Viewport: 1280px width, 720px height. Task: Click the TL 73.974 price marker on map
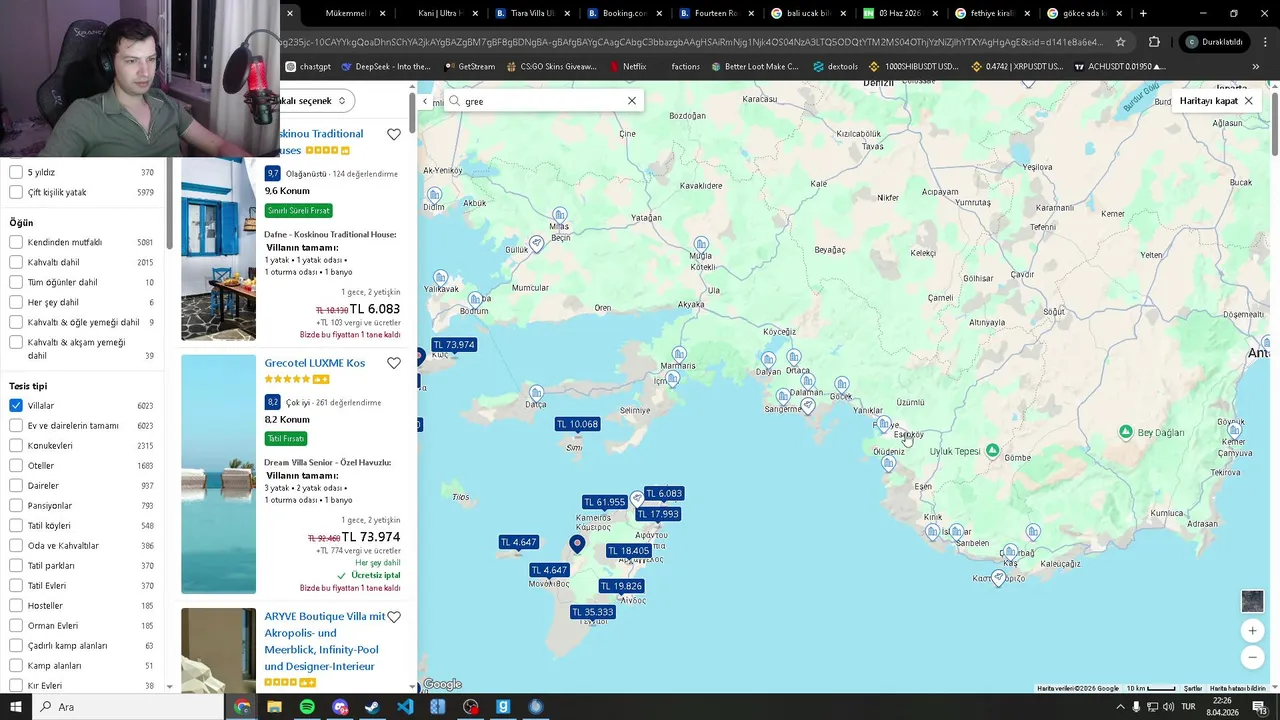(454, 345)
